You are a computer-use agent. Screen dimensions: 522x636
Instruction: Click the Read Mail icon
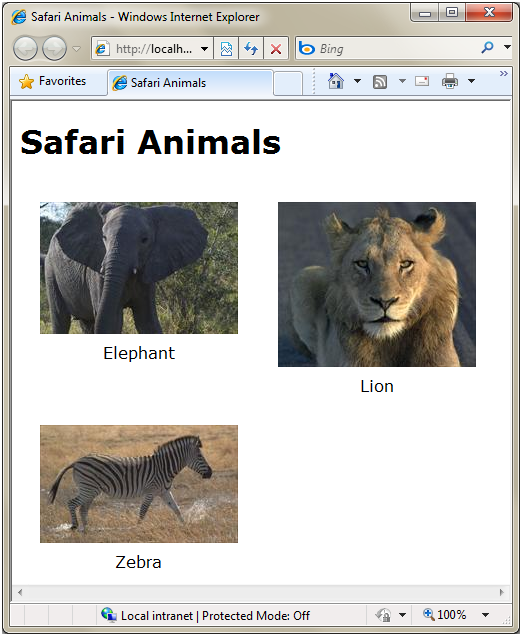tap(422, 81)
